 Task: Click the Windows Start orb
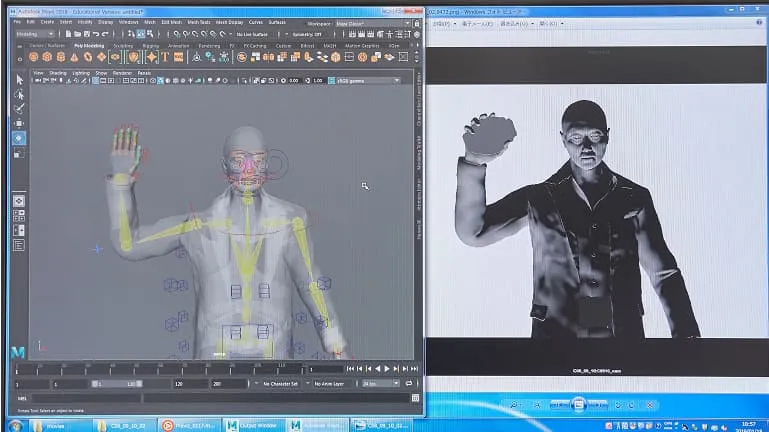[x=15, y=425]
